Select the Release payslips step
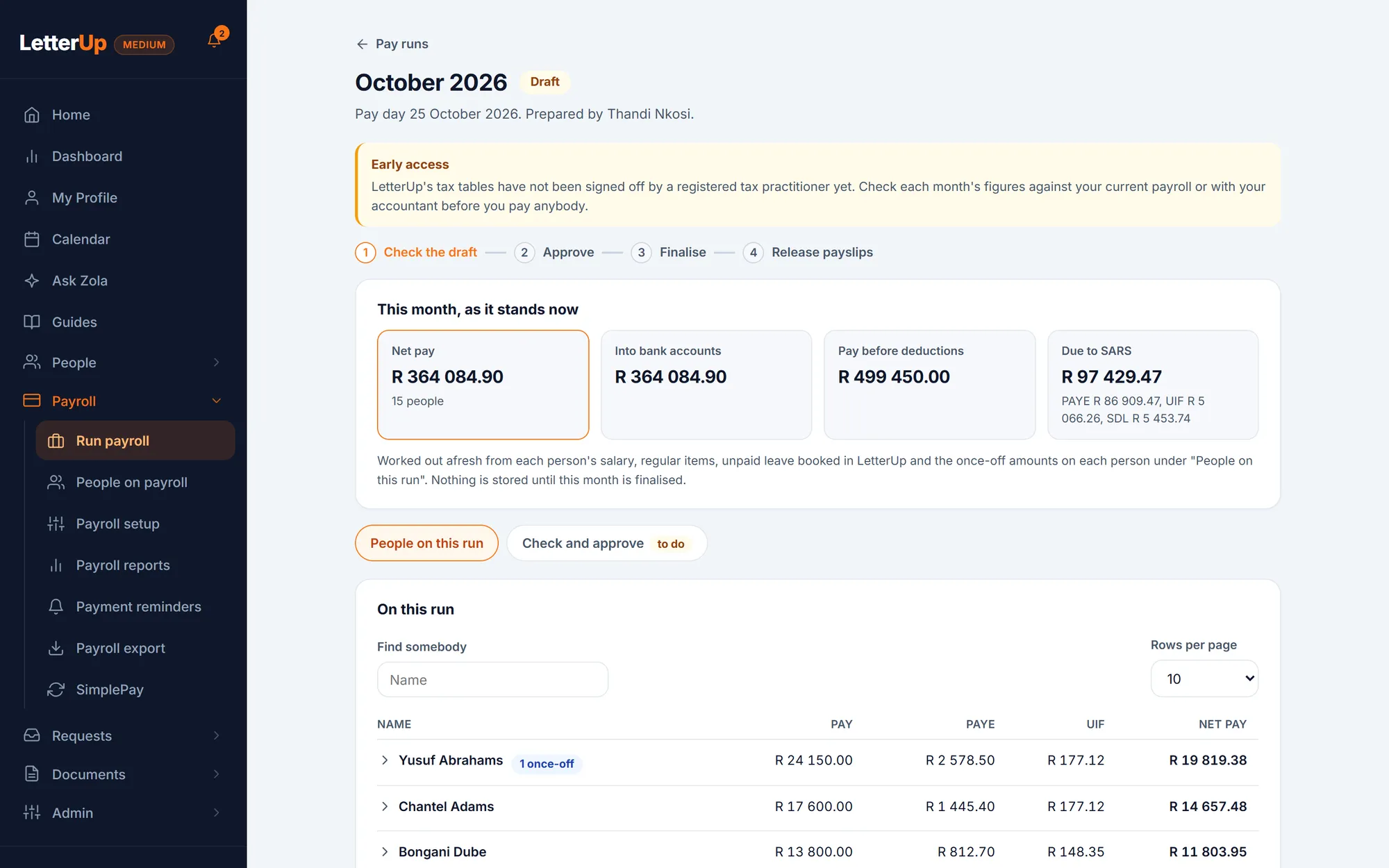Image resolution: width=1389 pixels, height=868 pixels. (x=808, y=252)
